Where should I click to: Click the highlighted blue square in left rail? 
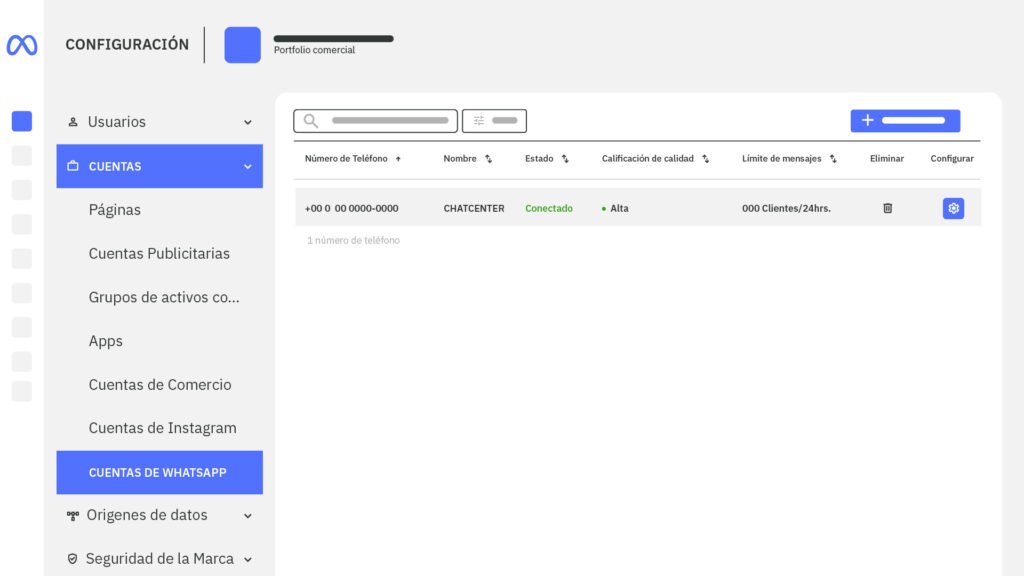[x=22, y=121]
